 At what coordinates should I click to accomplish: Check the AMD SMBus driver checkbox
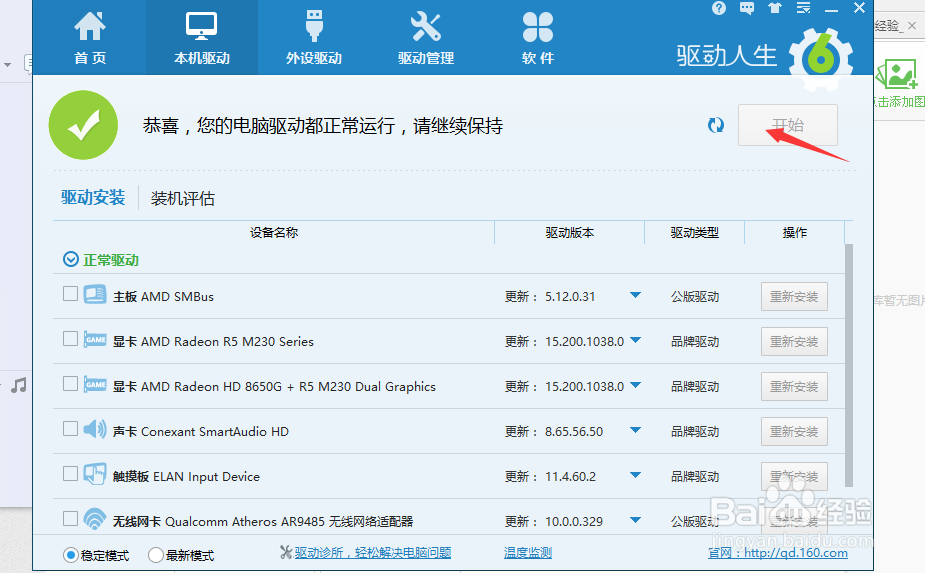pos(70,293)
